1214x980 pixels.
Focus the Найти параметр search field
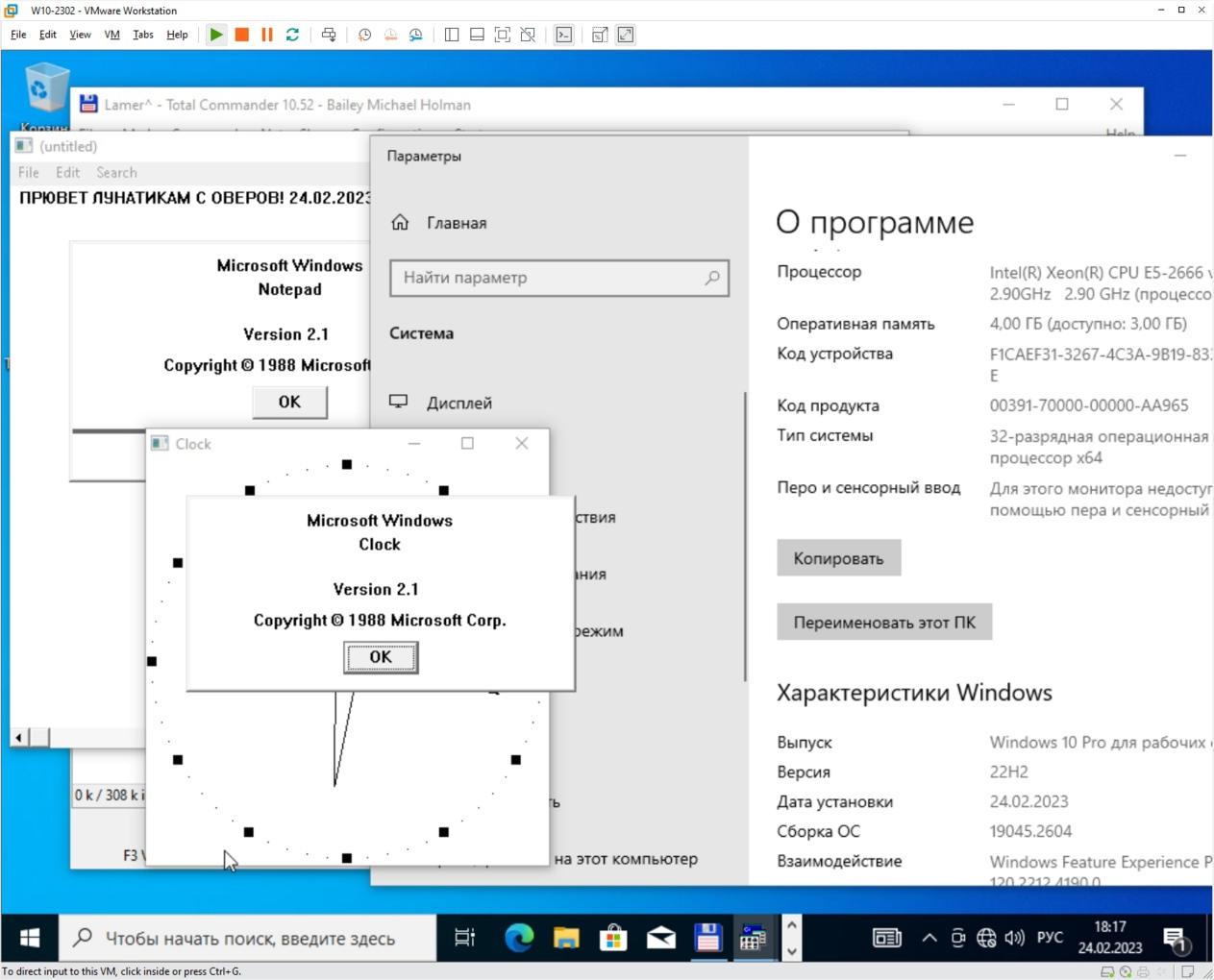click(559, 278)
